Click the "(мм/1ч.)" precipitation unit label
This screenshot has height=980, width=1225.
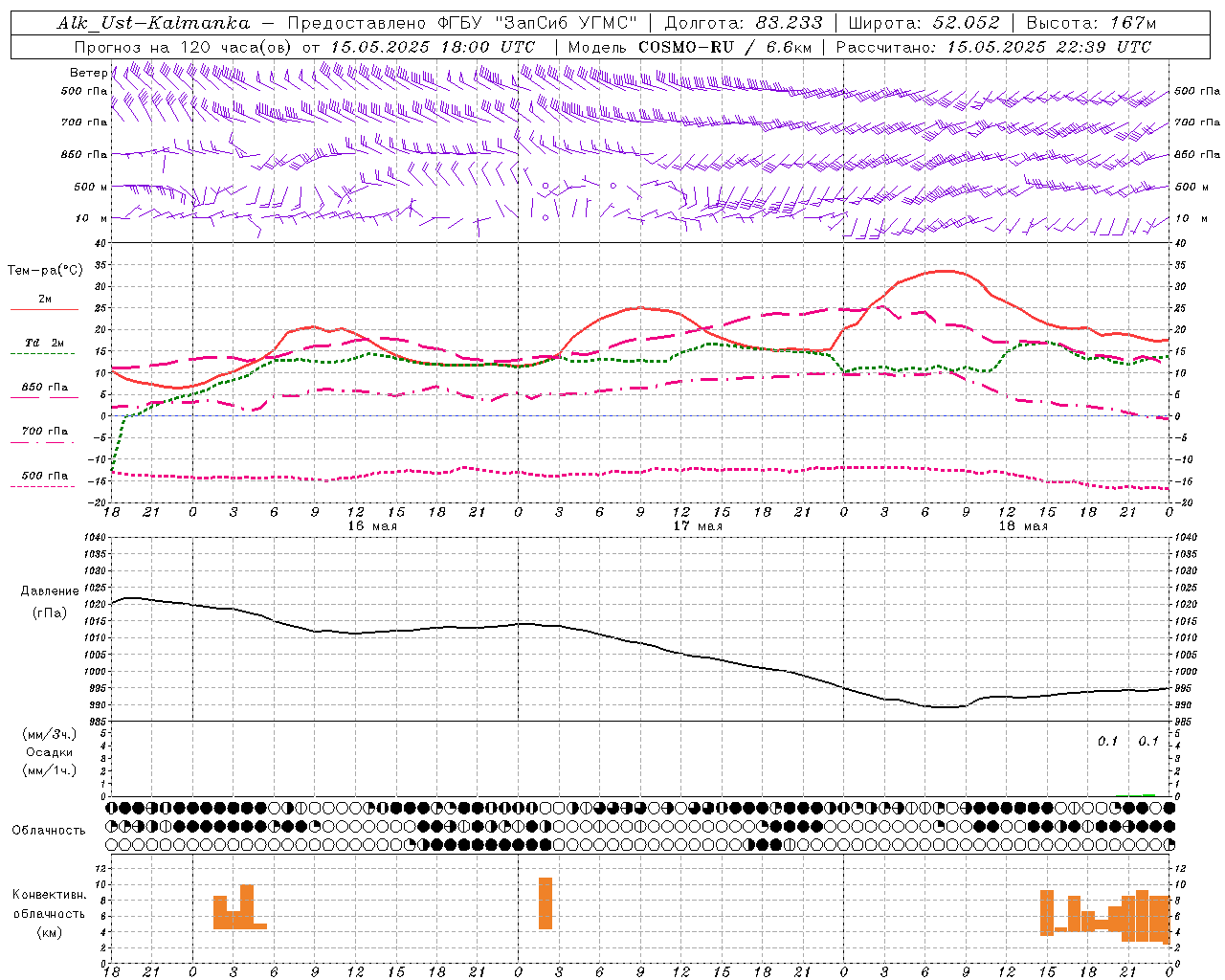pos(50,770)
